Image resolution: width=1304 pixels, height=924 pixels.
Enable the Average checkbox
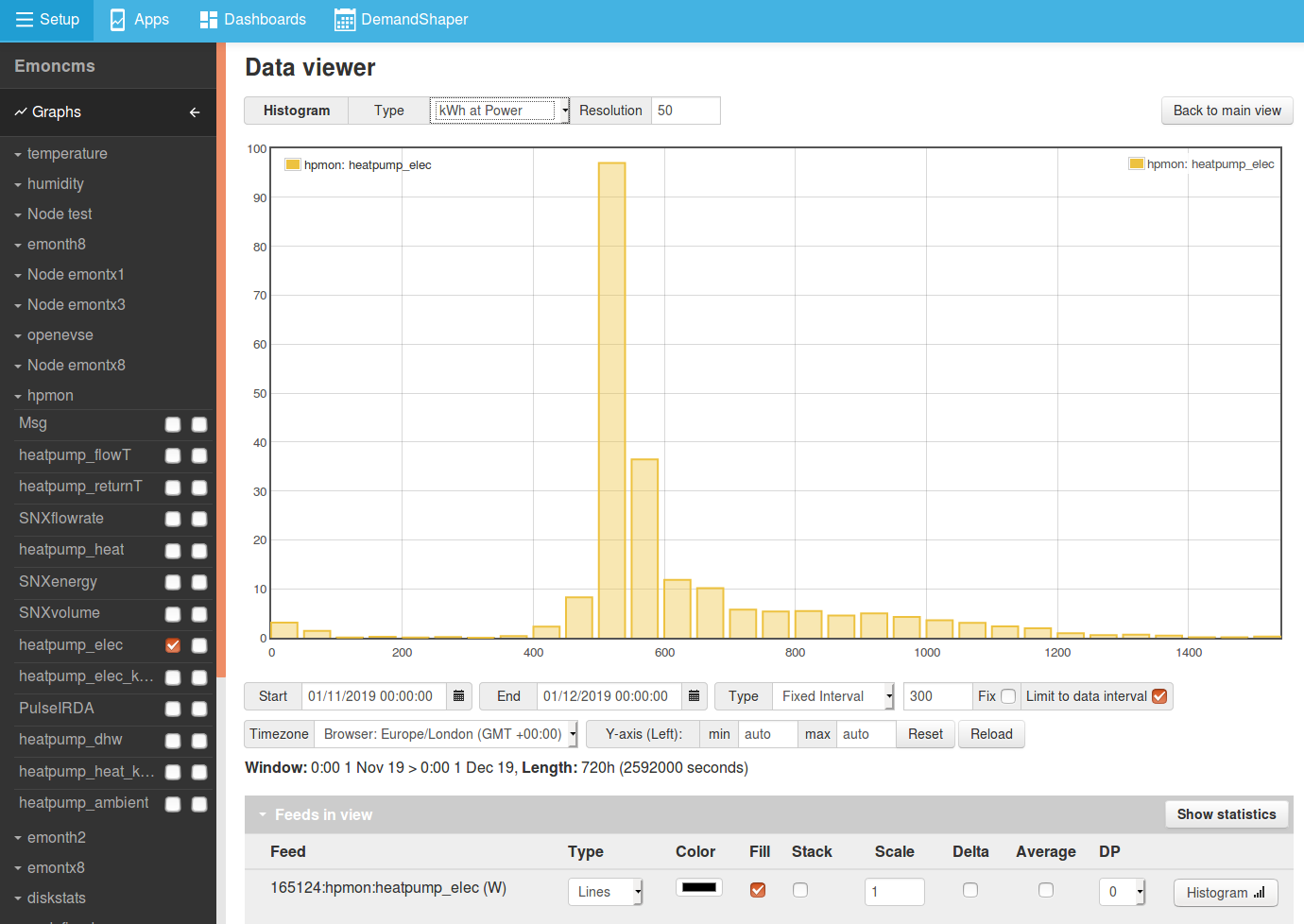point(1046,890)
